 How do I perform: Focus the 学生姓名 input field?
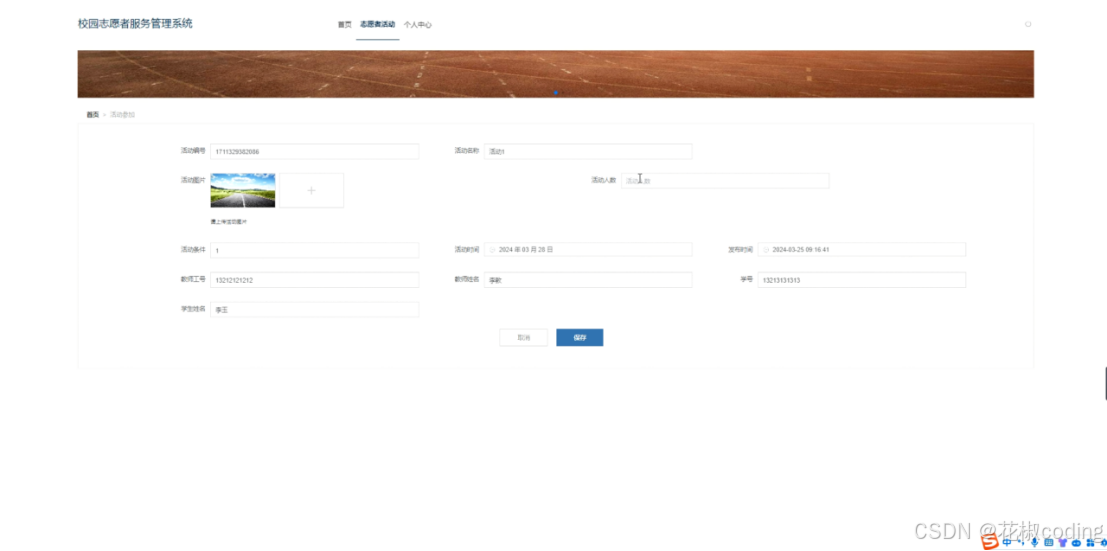[x=314, y=310]
